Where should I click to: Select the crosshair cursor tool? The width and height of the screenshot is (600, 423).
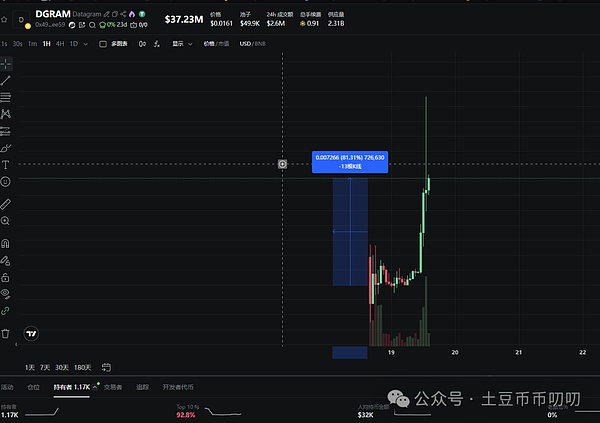coord(6,63)
